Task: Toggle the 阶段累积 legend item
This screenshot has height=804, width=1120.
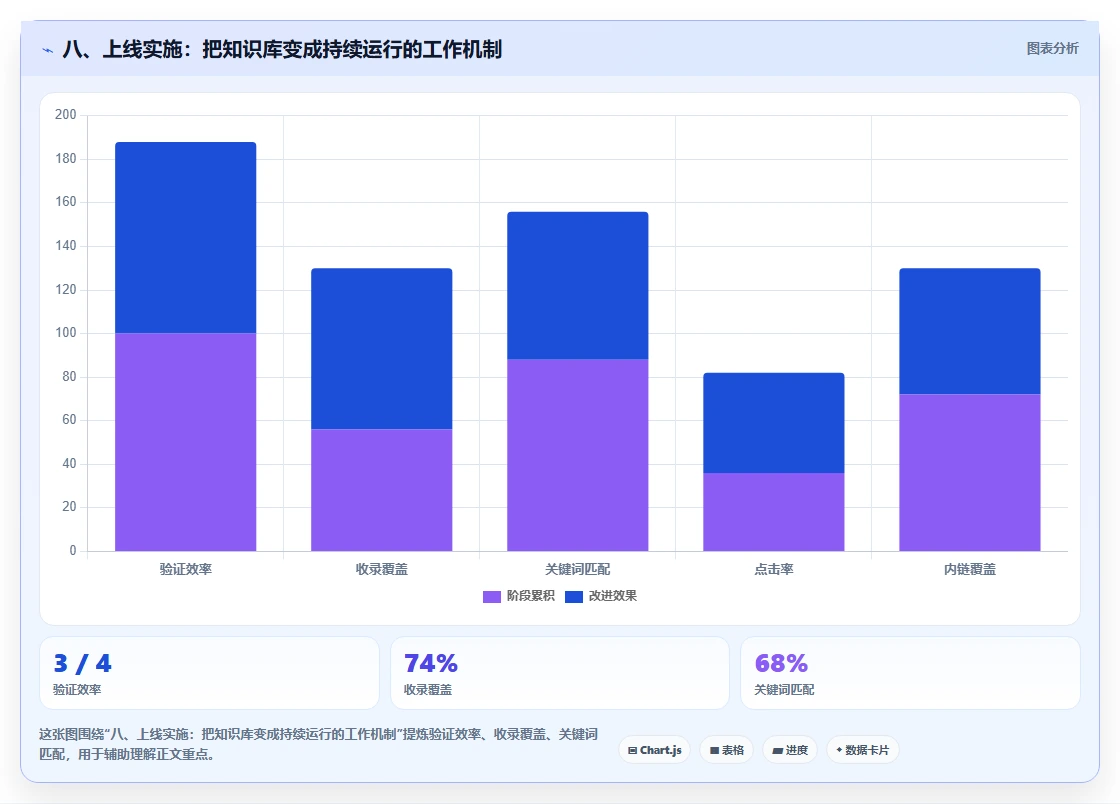Action: pyautogui.click(x=519, y=596)
